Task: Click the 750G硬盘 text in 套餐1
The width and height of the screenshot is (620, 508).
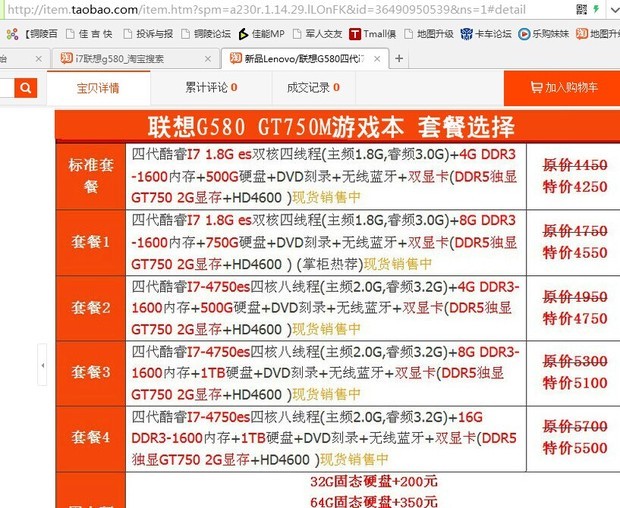Action: 232,242
